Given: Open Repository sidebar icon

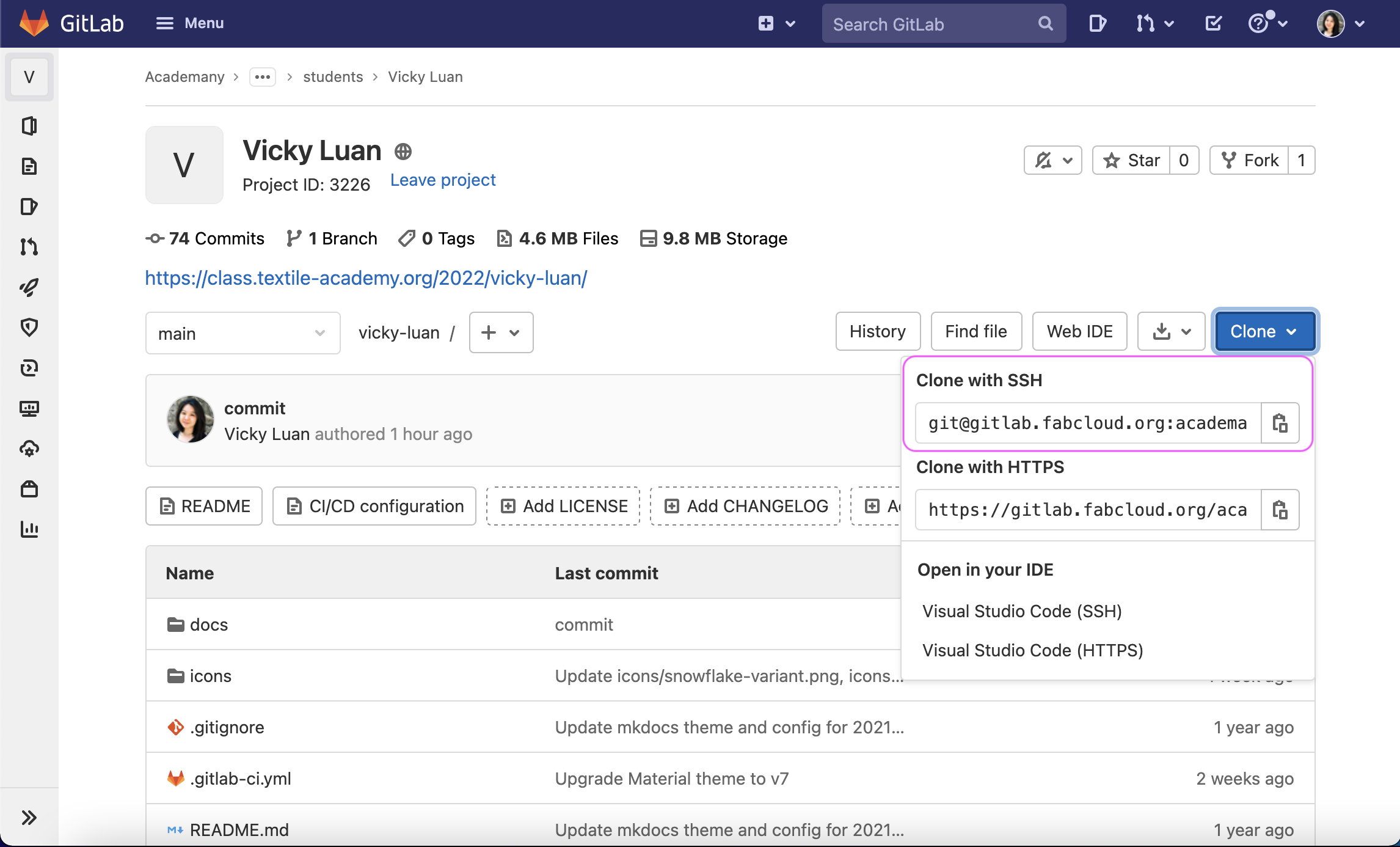Looking at the screenshot, I should pyautogui.click(x=29, y=166).
